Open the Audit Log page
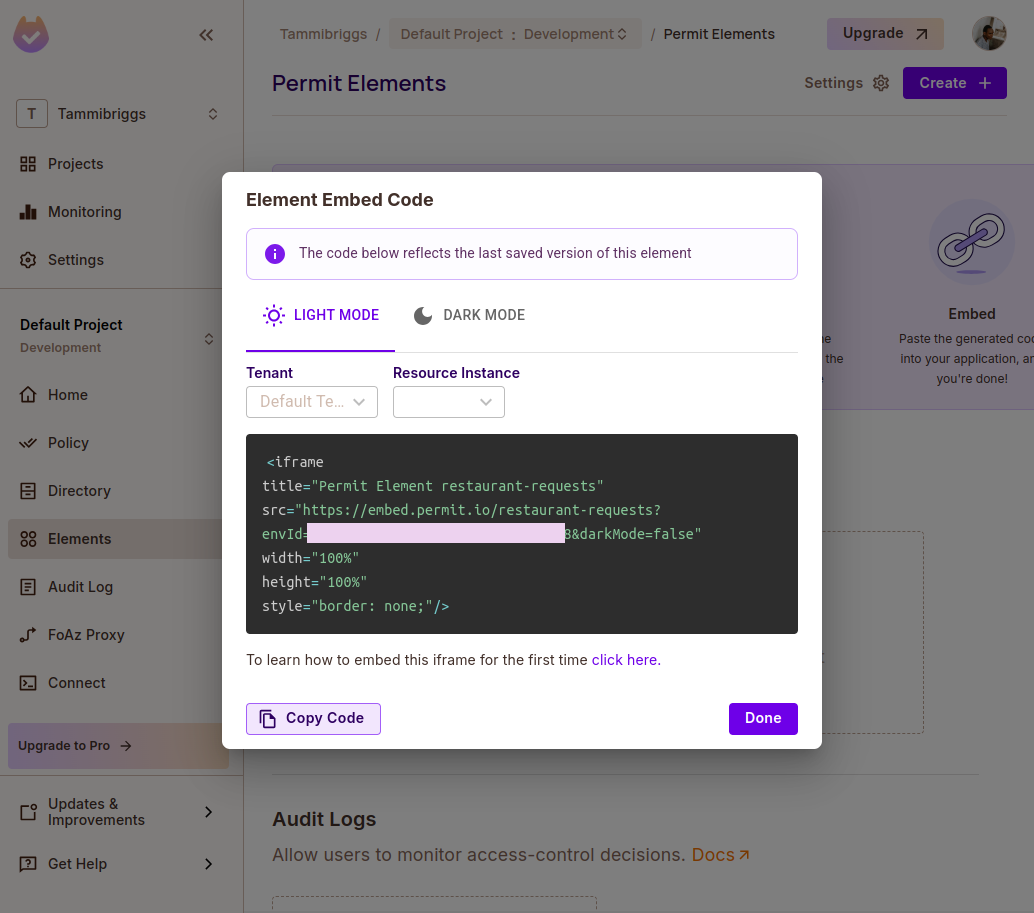Image resolution: width=1034 pixels, height=913 pixels. (x=80, y=587)
